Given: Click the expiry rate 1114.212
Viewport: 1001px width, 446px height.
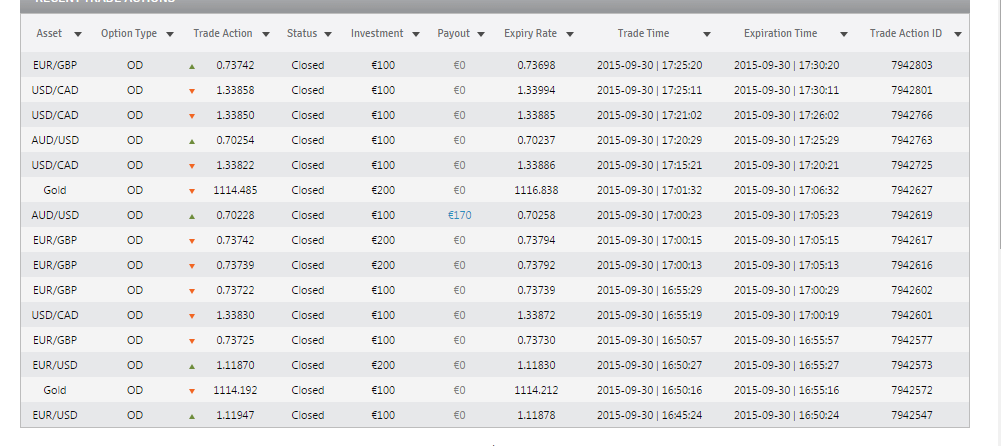Looking at the screenshot, I should tap(536, 390).
